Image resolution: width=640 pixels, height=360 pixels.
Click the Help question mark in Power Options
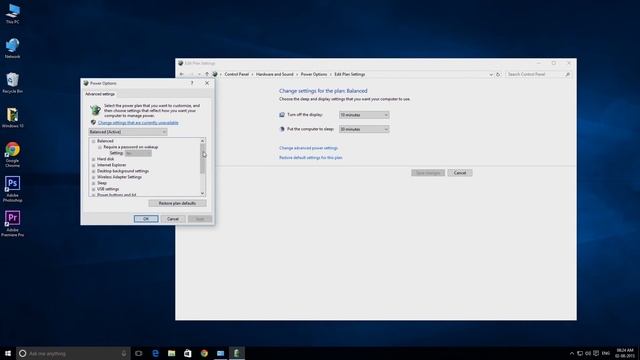(x=192, y=83)
